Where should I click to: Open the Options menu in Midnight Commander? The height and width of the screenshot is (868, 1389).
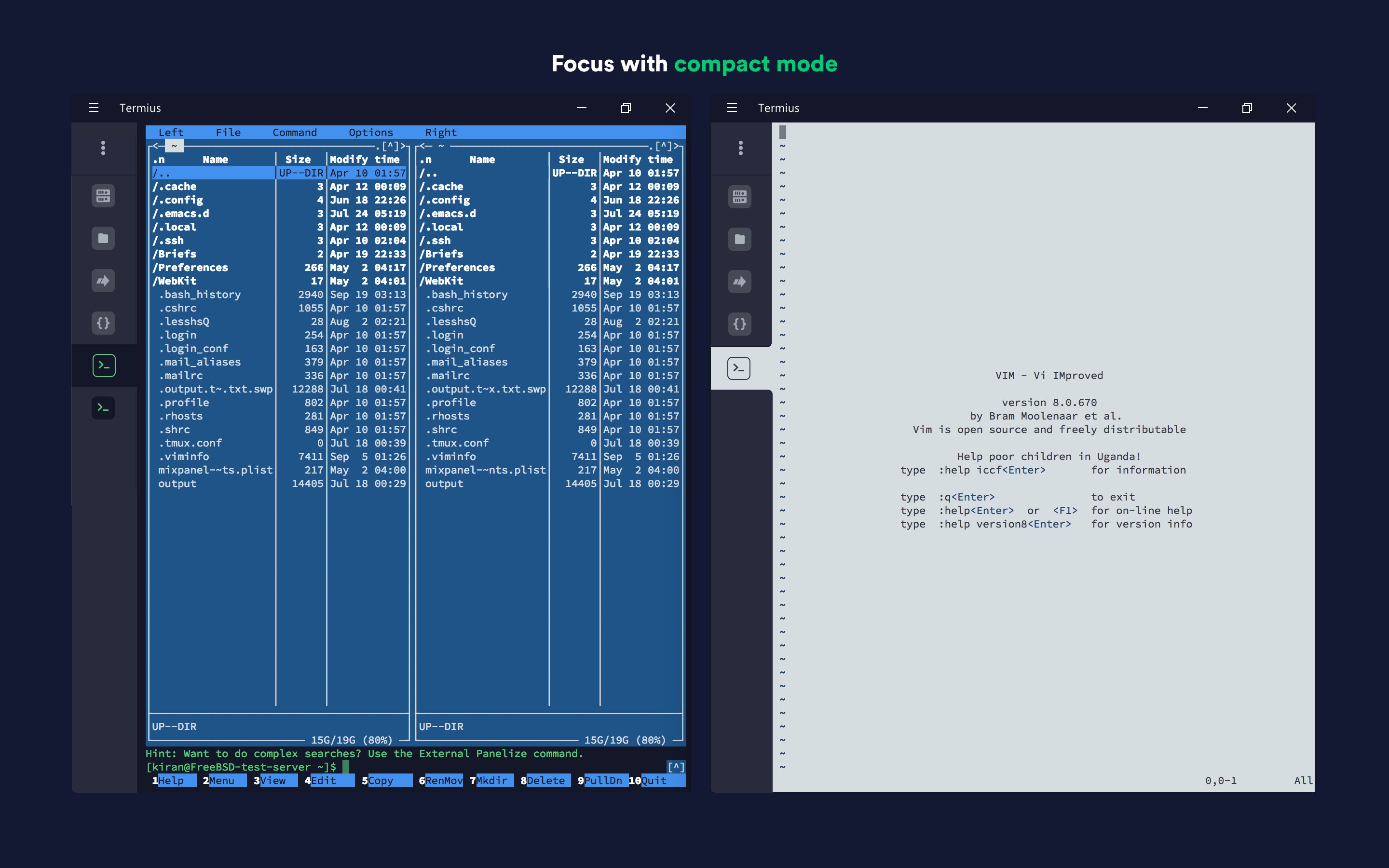click(371, 133)
